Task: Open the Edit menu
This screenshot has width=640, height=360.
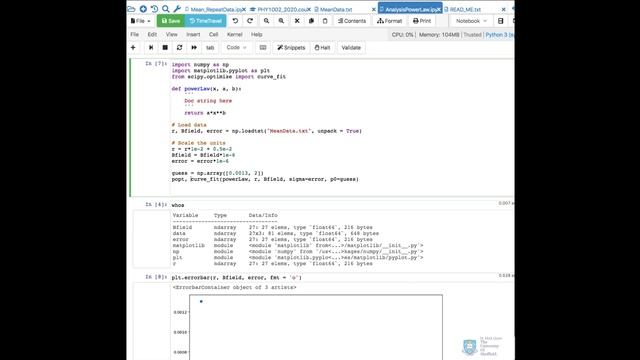Action: point(152,35)
